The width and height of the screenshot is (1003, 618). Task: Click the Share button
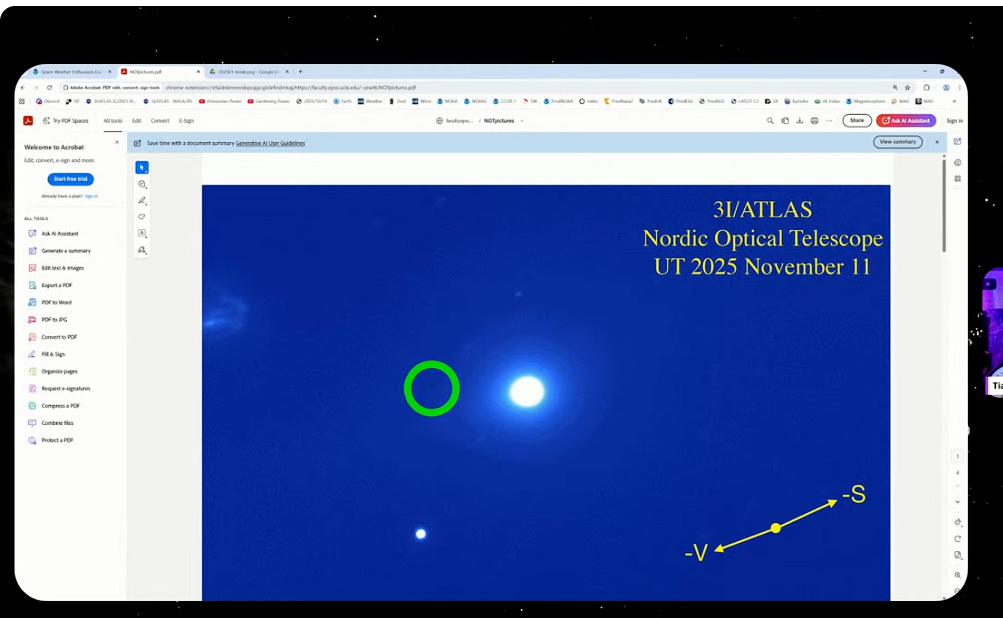(857, 120)
